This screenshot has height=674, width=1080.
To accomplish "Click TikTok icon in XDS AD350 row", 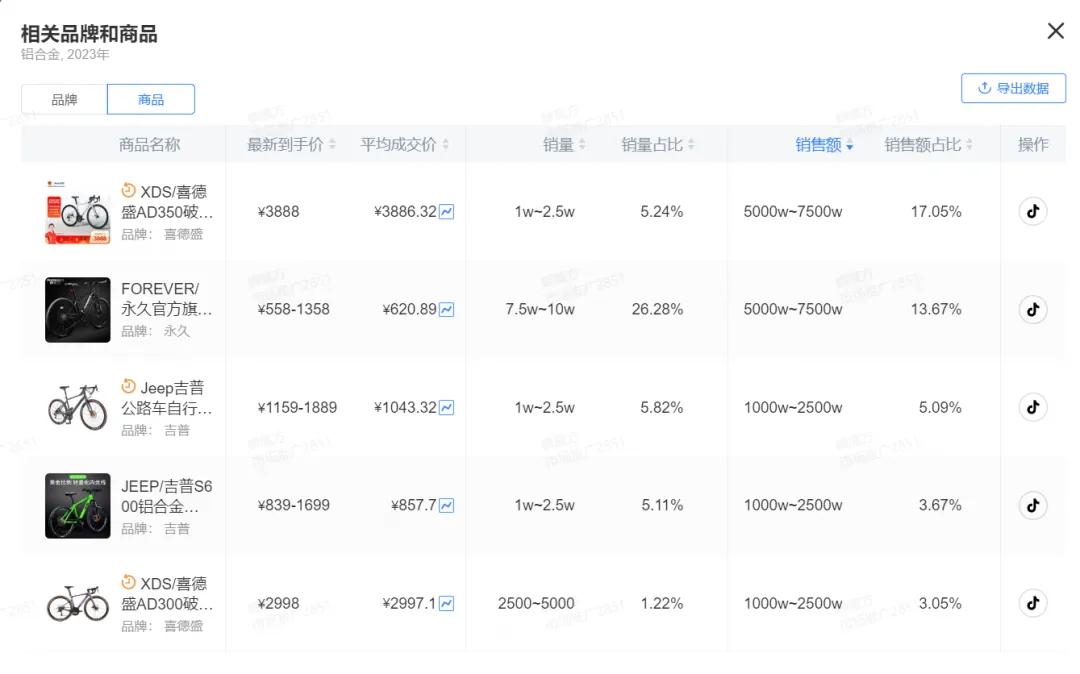I will pos(1032,212).
